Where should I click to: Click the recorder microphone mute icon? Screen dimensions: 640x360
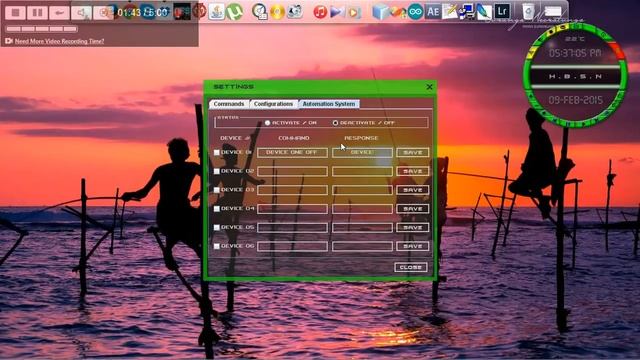[x=81, y=13]
